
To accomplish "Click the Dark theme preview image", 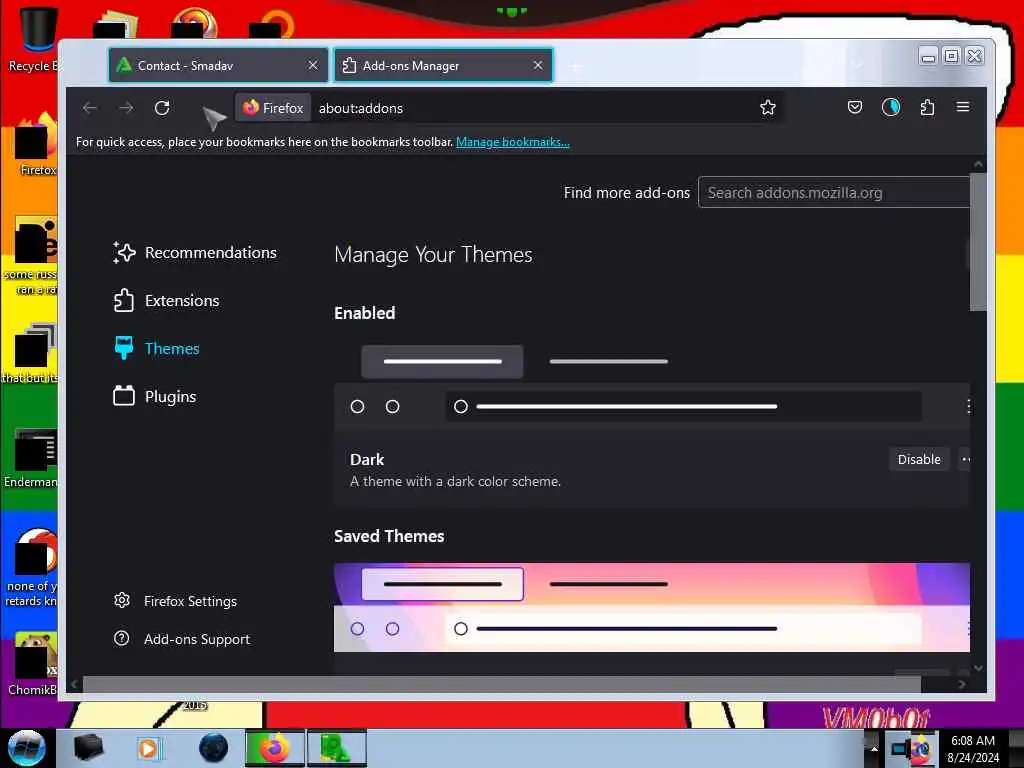I will point(652,384).
